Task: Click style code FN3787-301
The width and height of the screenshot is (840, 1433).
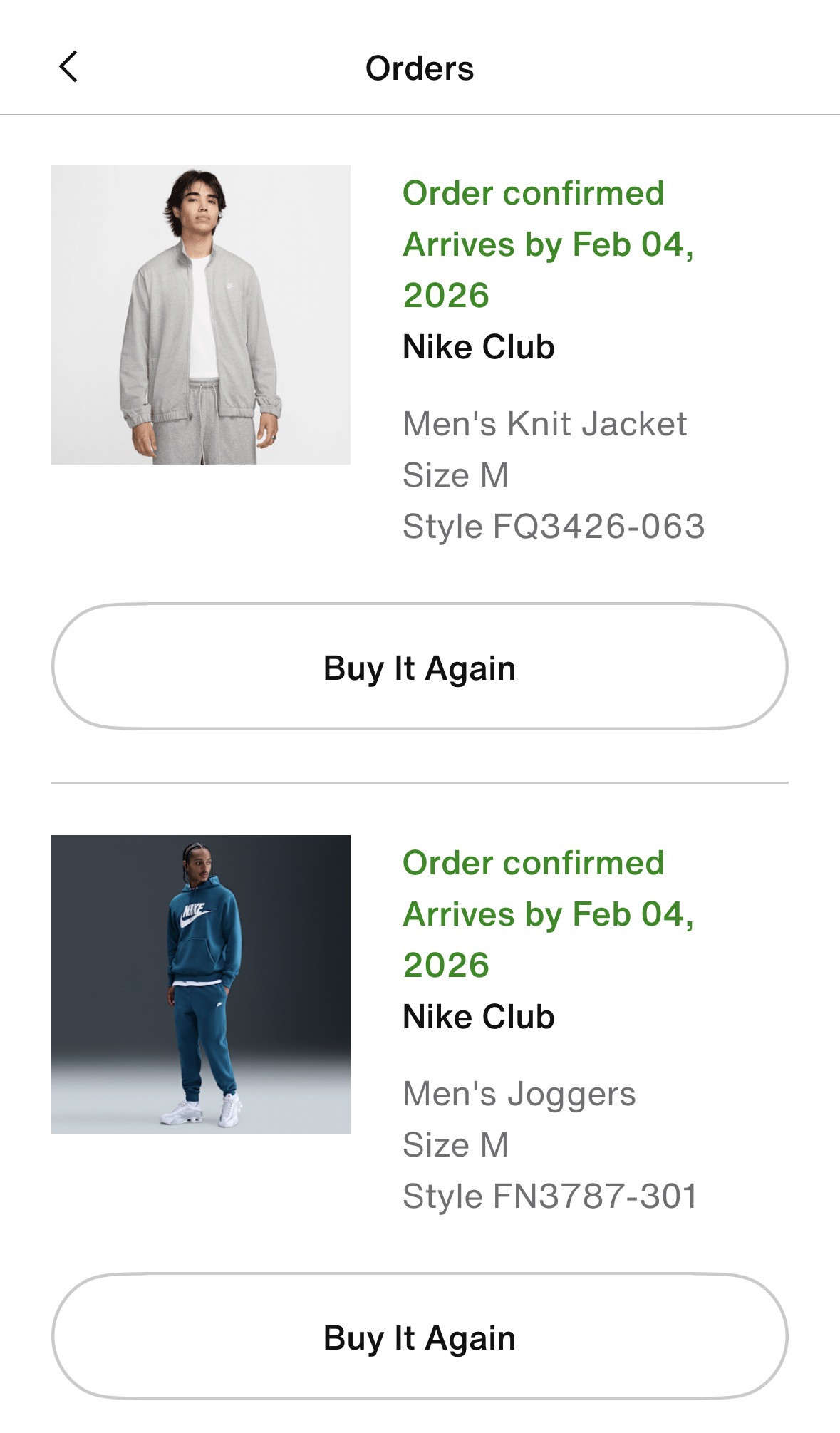Action: click(x=550, y=1196)
